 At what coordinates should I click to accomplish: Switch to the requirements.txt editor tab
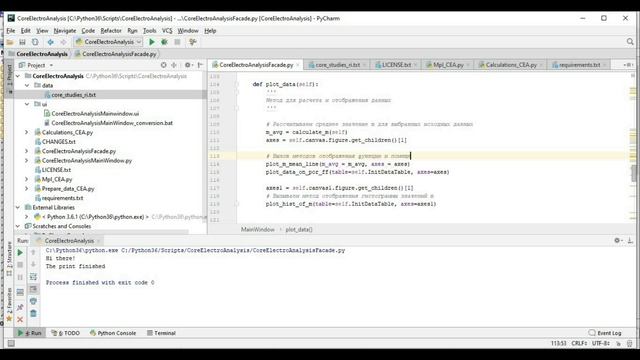[x=580, y=65]
